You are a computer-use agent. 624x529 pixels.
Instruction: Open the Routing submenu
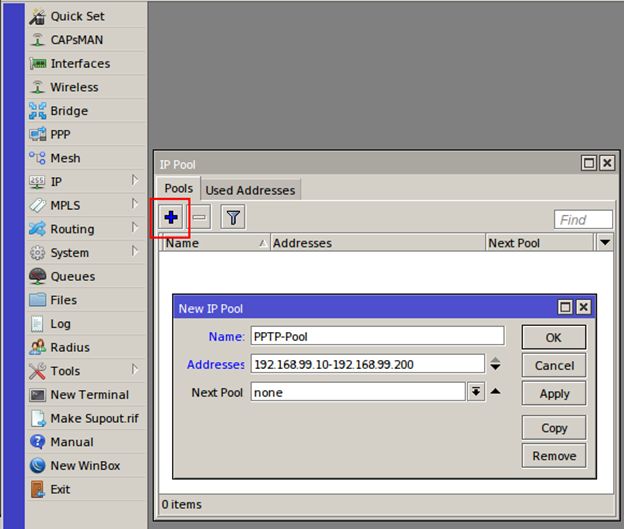coord(86,229)
